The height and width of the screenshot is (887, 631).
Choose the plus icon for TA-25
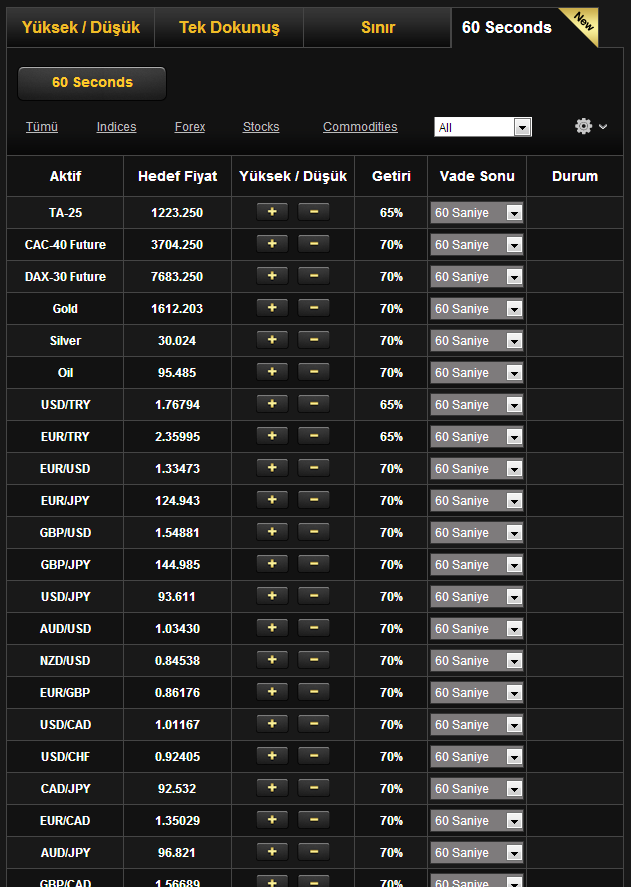click(x=271, y=212)
